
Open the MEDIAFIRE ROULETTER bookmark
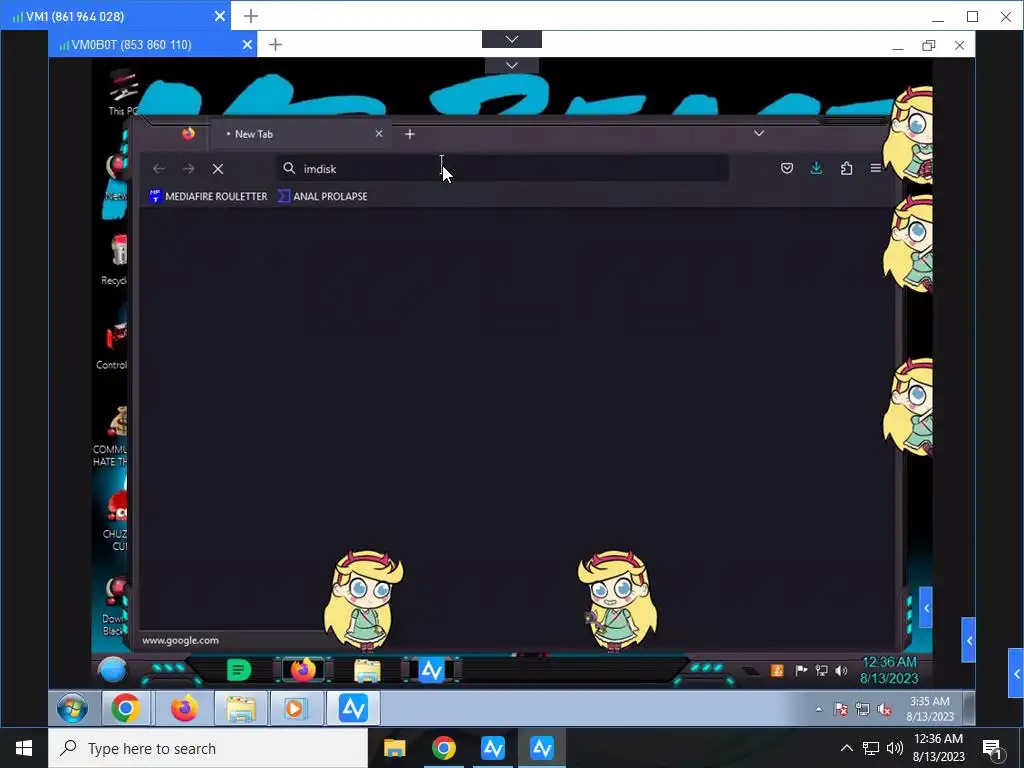pos(208,196)
